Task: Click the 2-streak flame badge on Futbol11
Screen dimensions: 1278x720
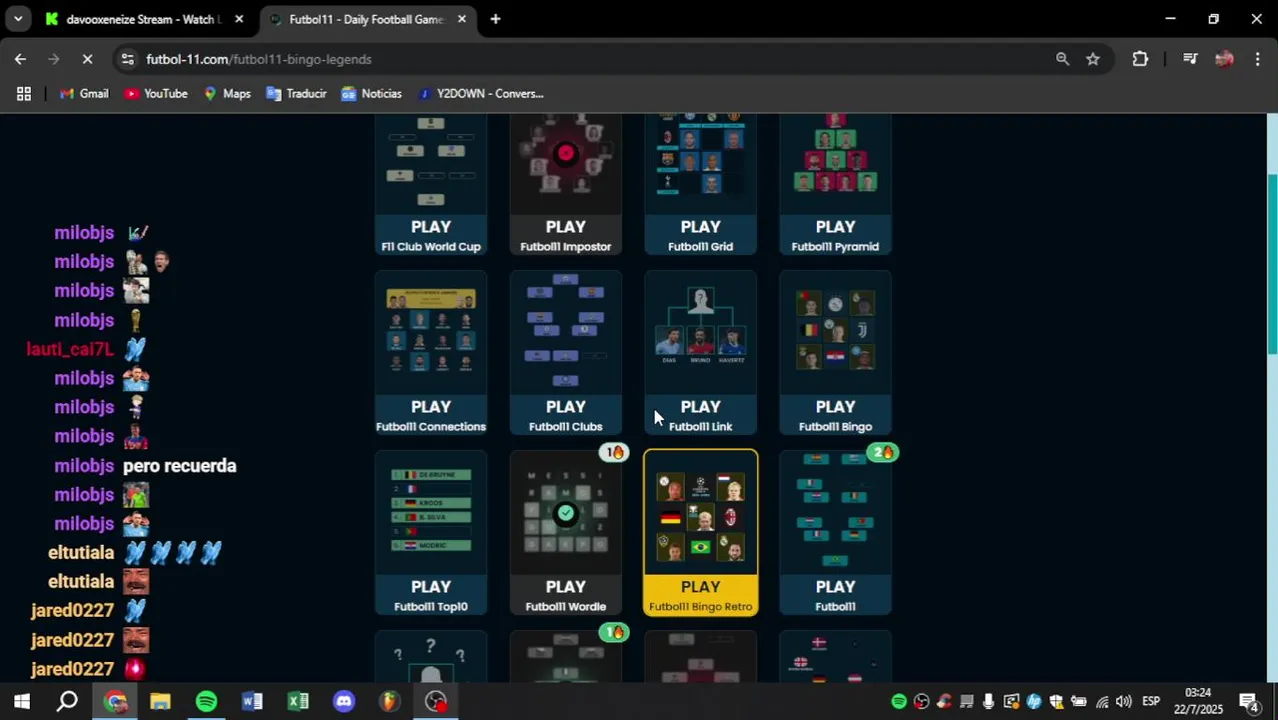Action: 882,452
